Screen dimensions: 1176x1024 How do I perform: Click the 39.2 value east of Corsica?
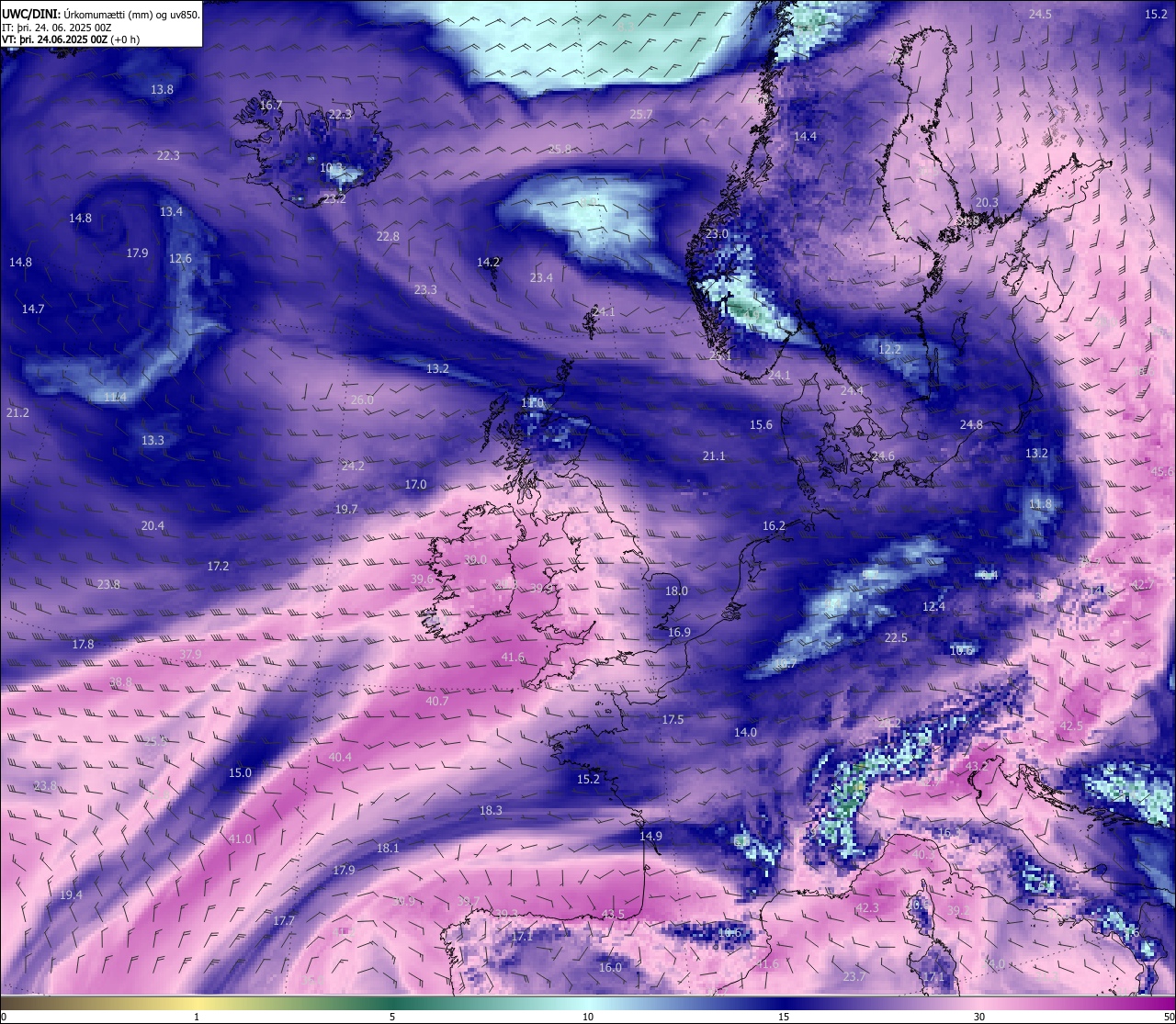tap(958, 910)
